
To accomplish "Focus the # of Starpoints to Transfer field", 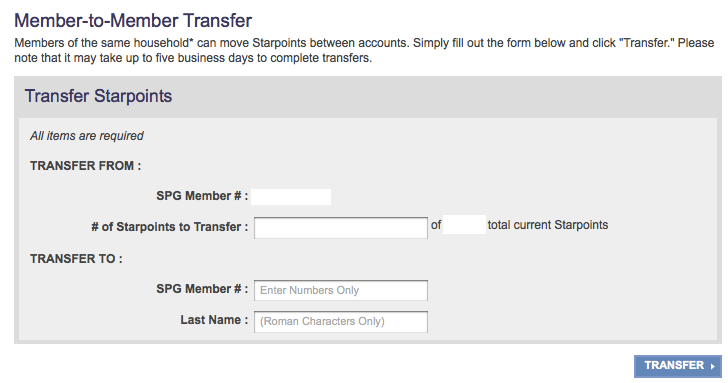I will pos(341,227).
